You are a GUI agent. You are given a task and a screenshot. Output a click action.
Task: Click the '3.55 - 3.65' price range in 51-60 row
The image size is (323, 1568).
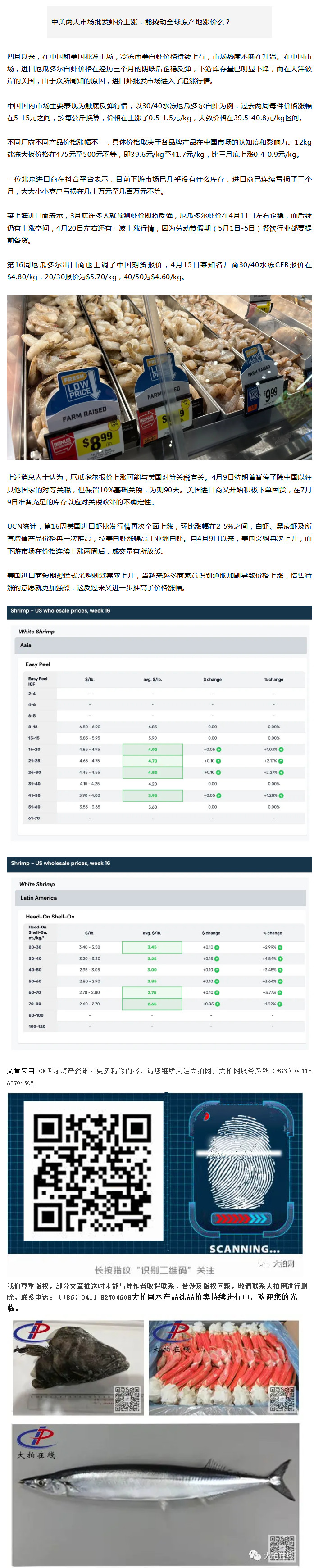(x=89, y=806)
